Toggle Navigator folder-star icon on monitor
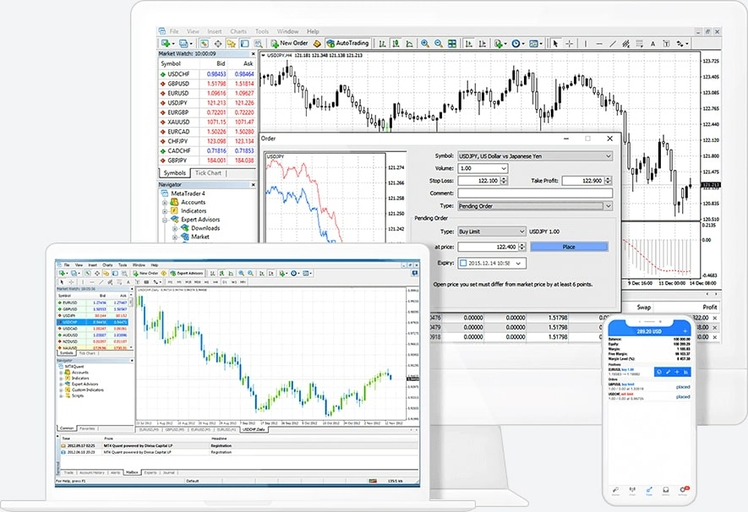Viewport: 748px width, 512px height. coord(231,43)
